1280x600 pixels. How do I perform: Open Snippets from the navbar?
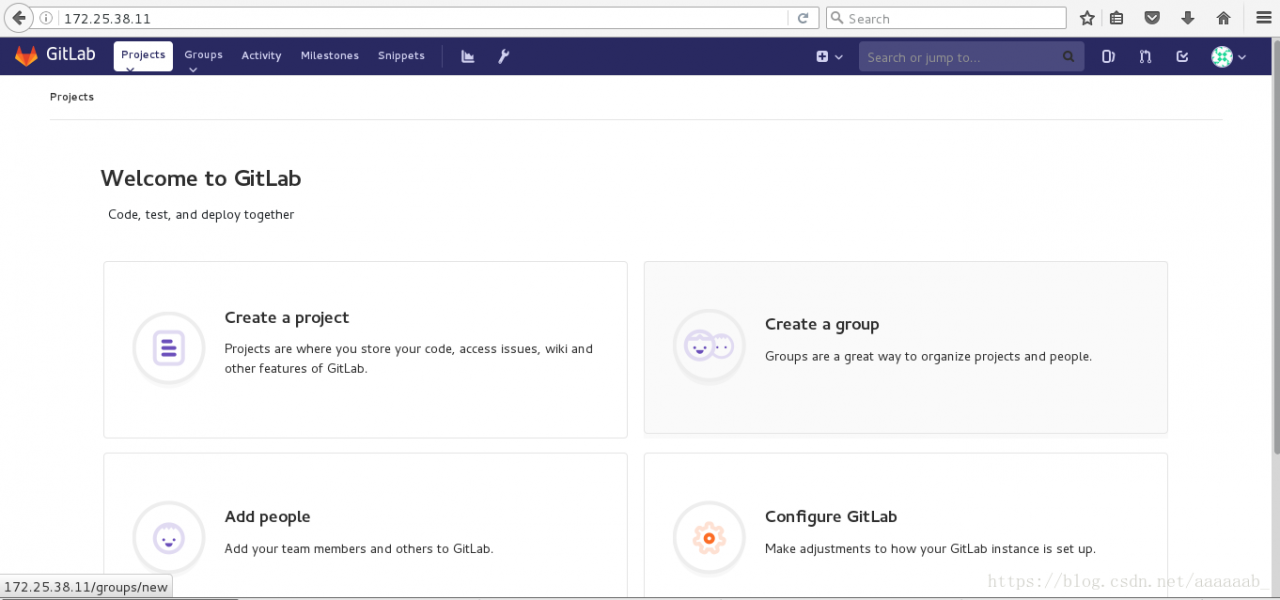click(x=401, y=56)
